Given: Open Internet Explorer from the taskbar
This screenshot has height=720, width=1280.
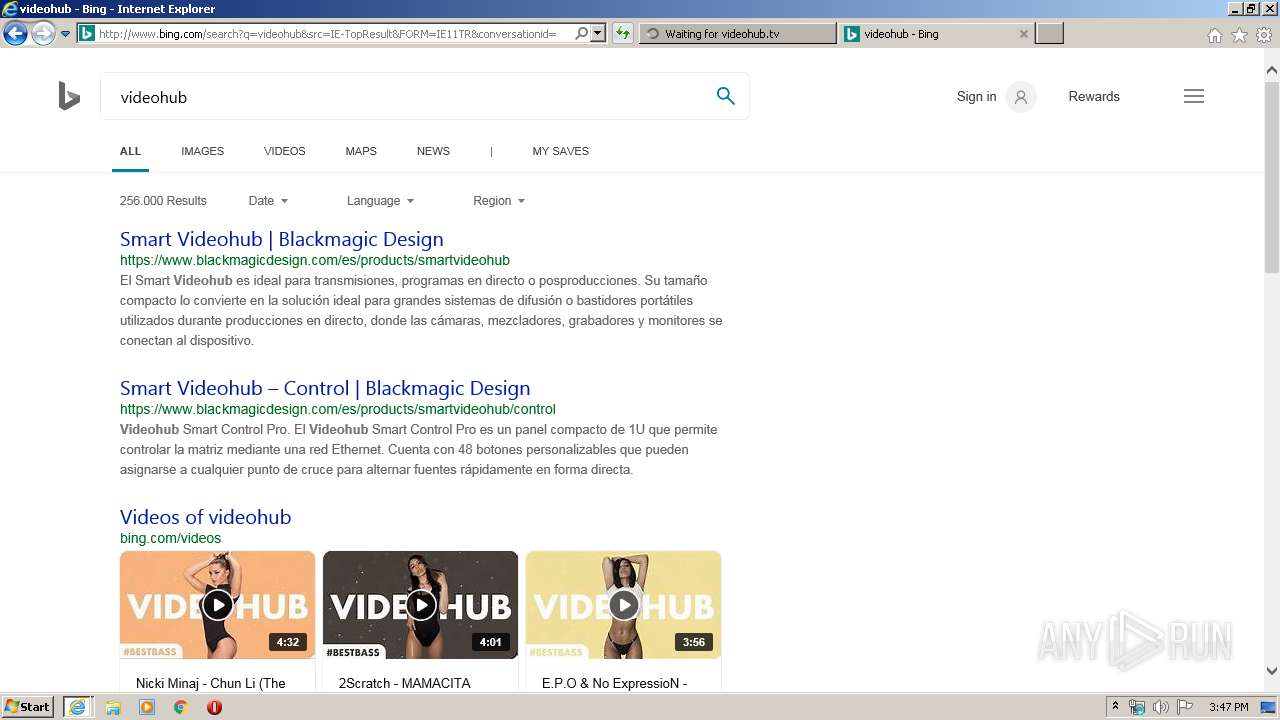Looking at the screenshot, I should tap(78, 707).
